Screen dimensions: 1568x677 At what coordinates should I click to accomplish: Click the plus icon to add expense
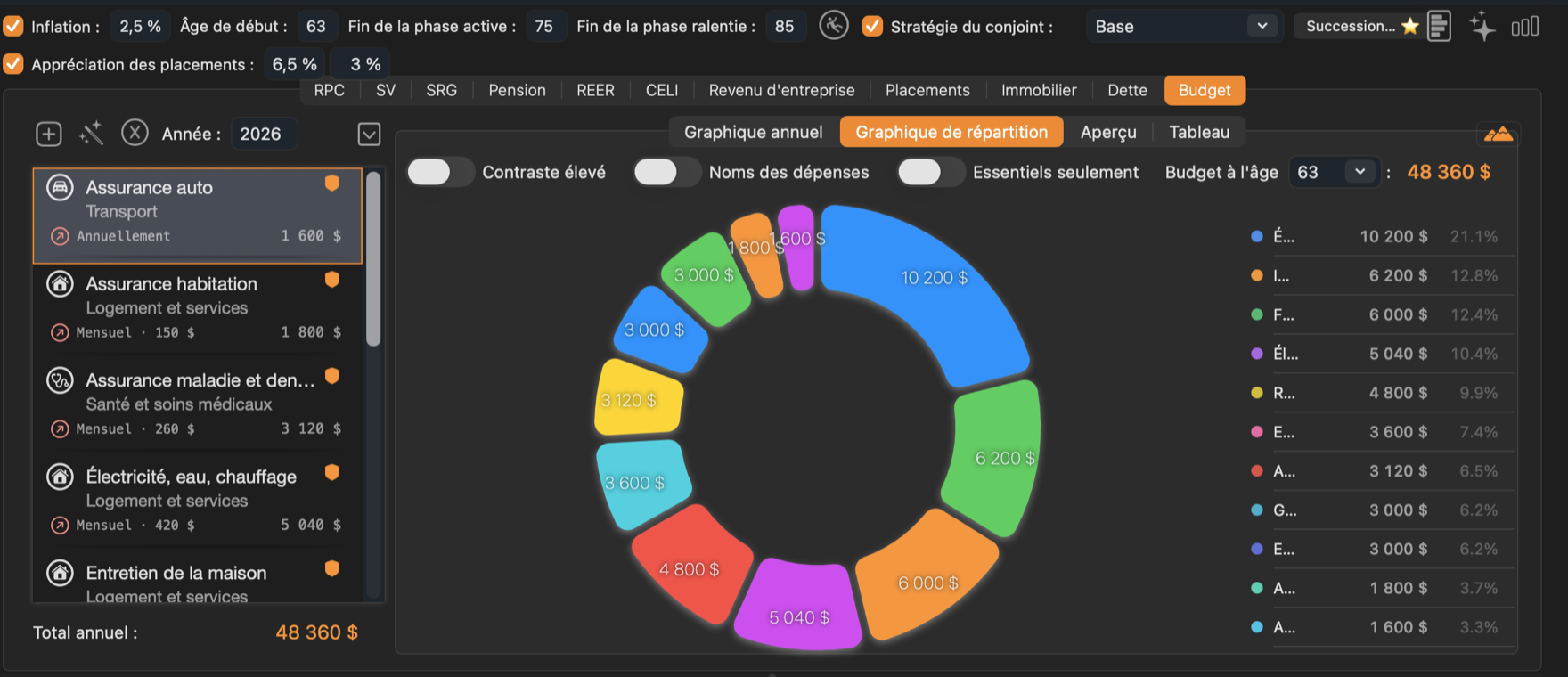[48, 134]
